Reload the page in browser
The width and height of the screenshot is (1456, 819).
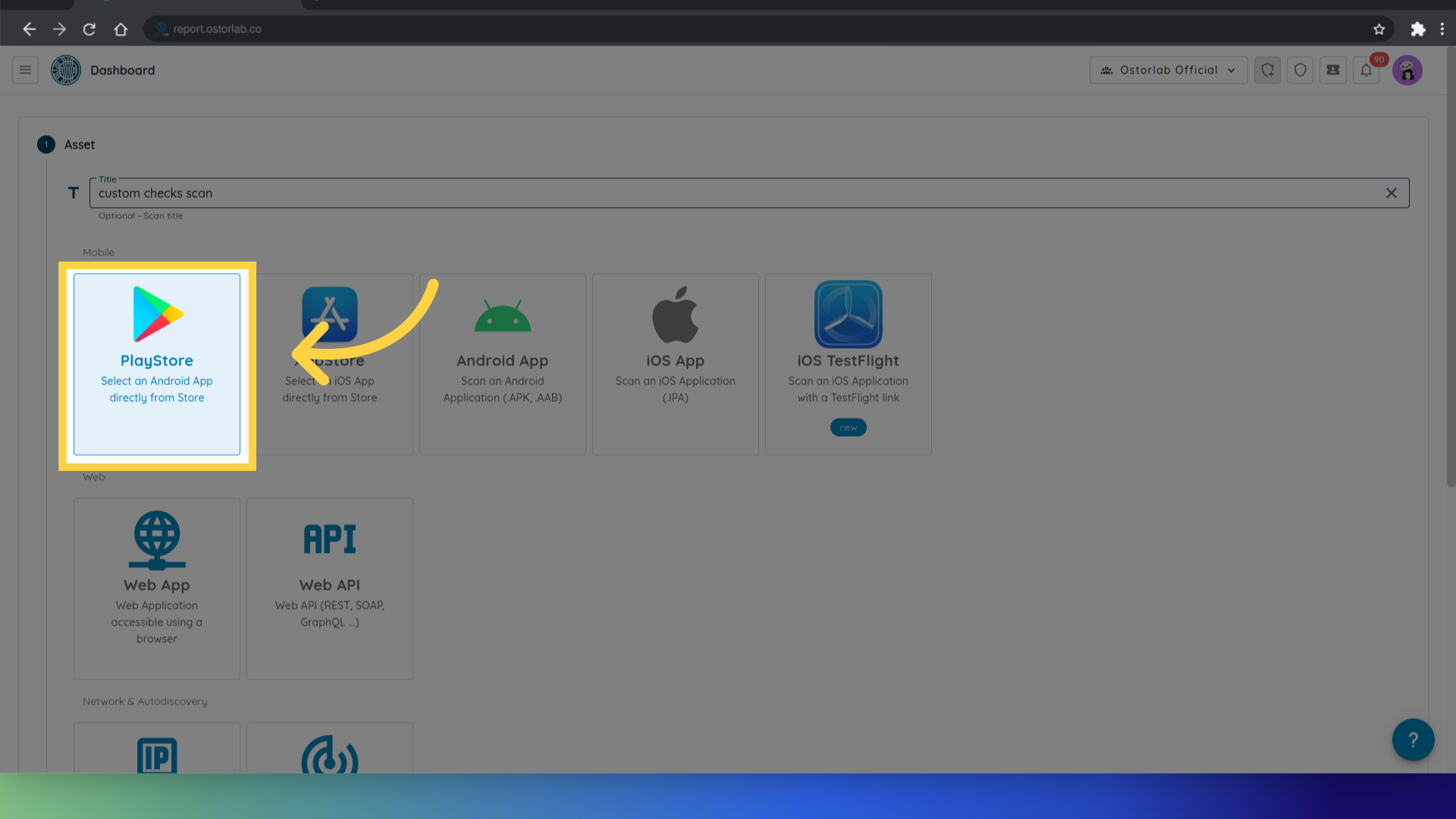pos(89,29)
